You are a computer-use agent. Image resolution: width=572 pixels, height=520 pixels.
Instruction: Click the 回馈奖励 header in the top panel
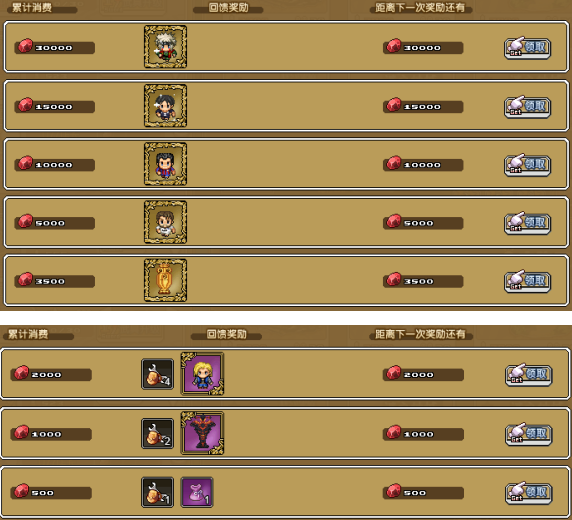[228, 8]
